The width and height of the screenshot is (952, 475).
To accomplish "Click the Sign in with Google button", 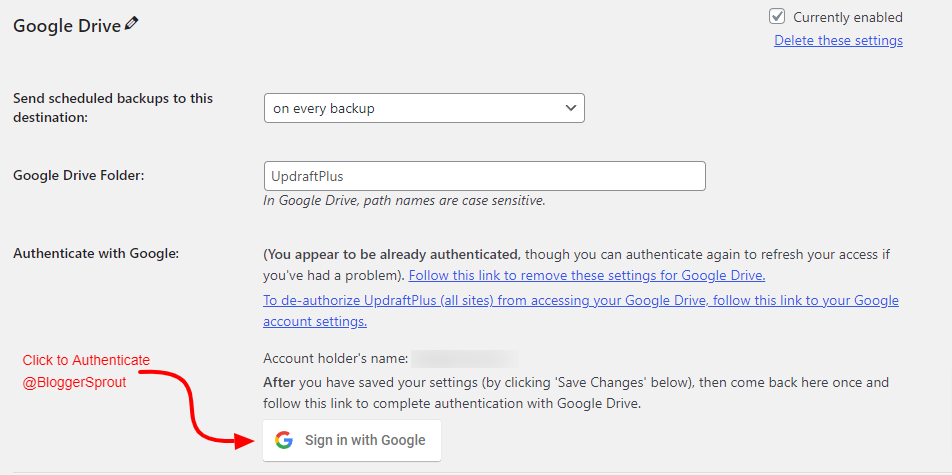I will click(x=352, y=440).
